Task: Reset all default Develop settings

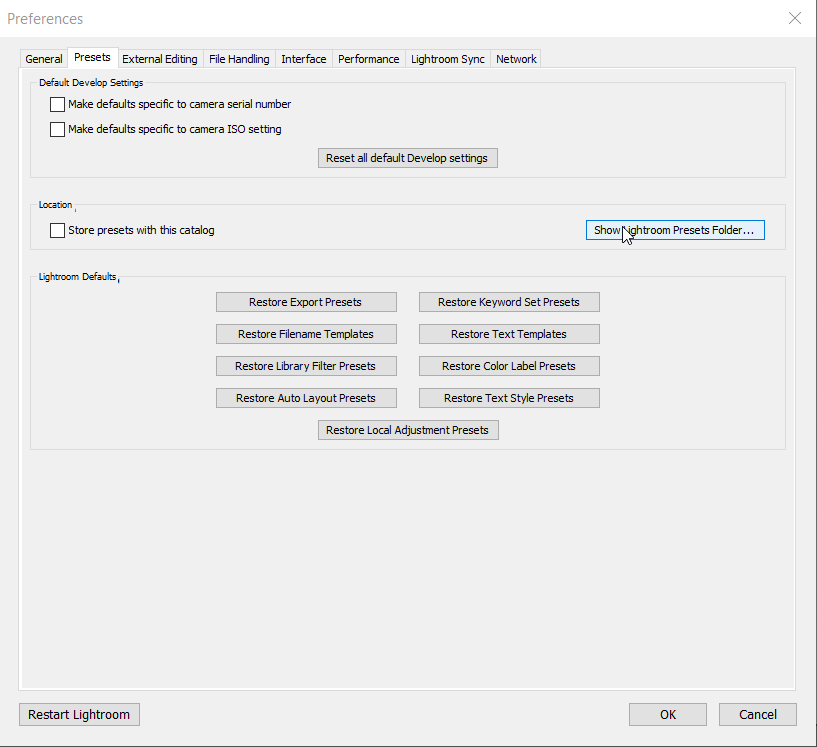Action: (x=407, y=157)
